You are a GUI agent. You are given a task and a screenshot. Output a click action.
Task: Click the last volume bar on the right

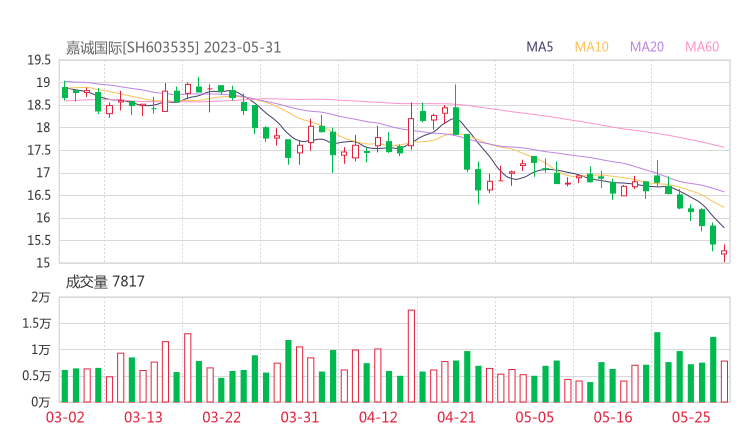[724, 381]
